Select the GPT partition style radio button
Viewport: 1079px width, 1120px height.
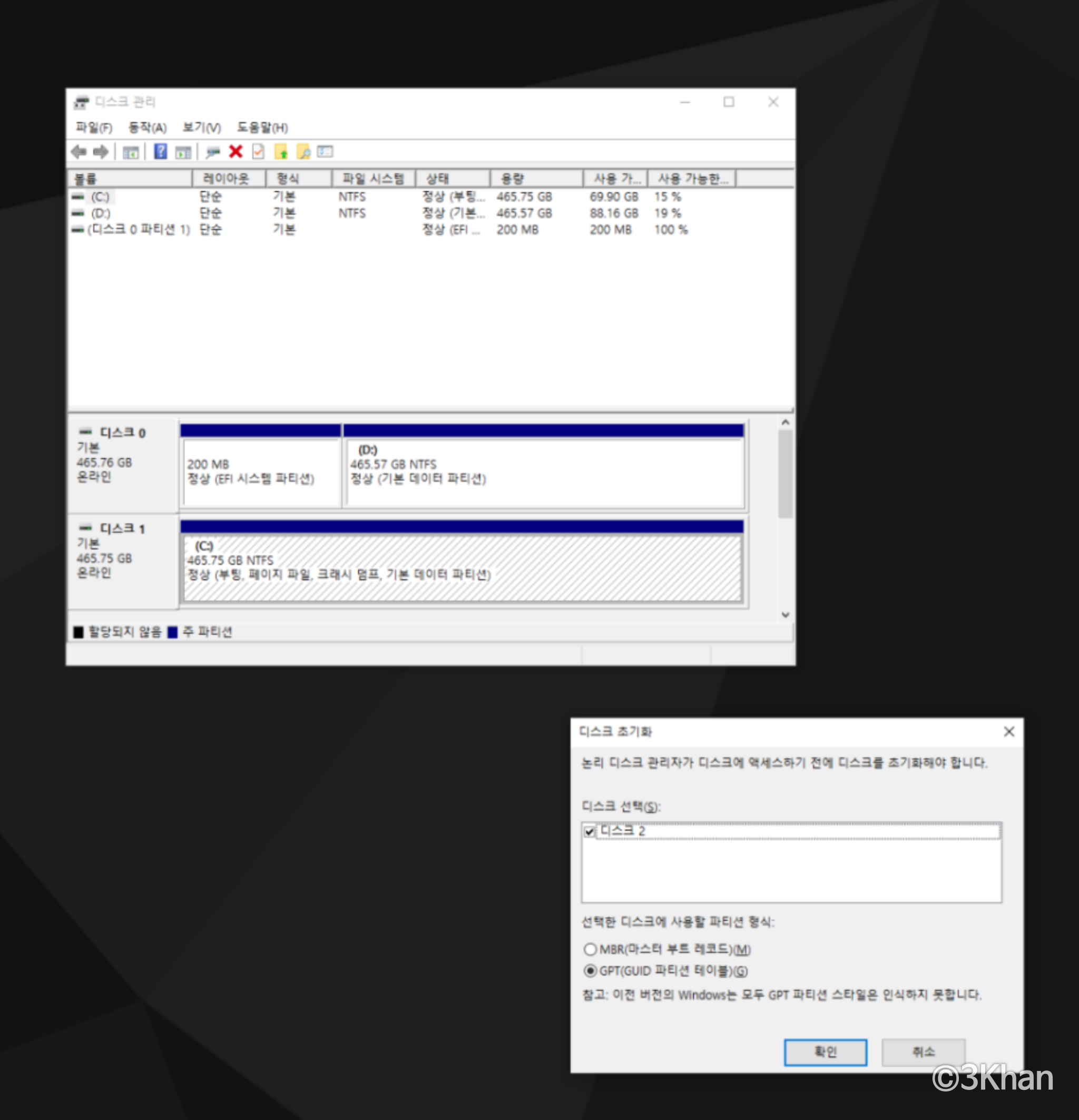coord(591,971)
